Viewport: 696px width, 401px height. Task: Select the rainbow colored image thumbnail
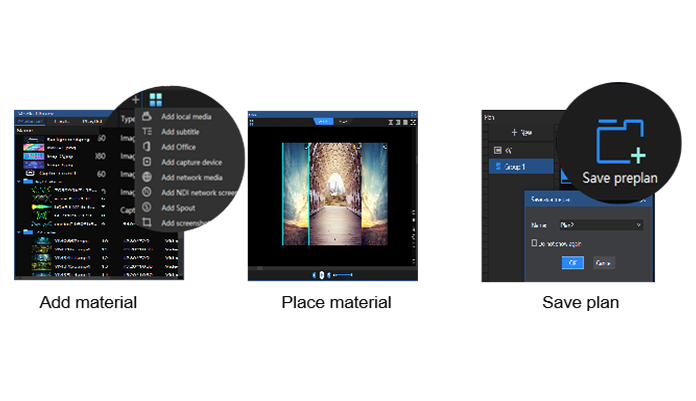34,148
